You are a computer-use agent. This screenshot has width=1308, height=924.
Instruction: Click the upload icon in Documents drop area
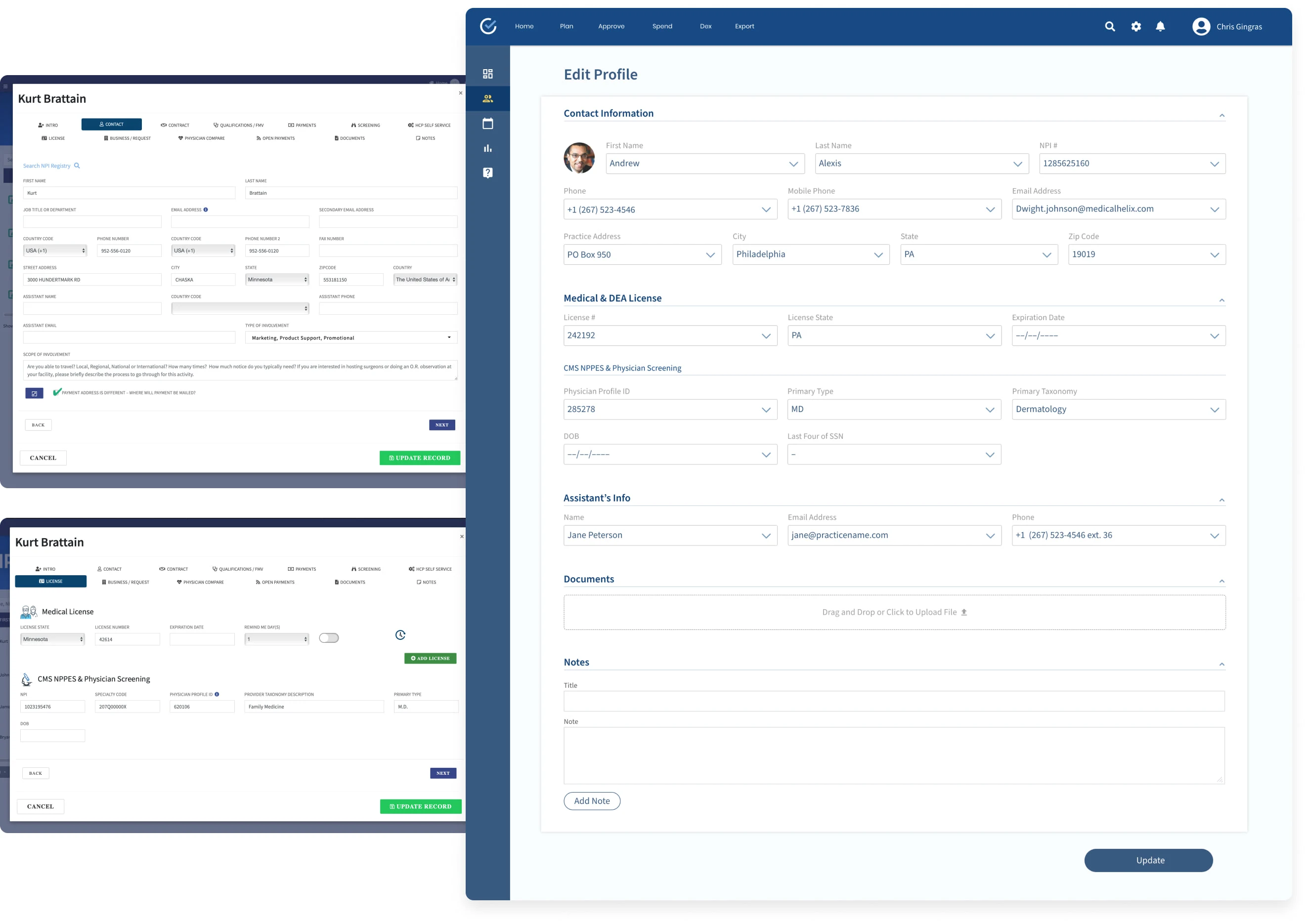[964, 612]
